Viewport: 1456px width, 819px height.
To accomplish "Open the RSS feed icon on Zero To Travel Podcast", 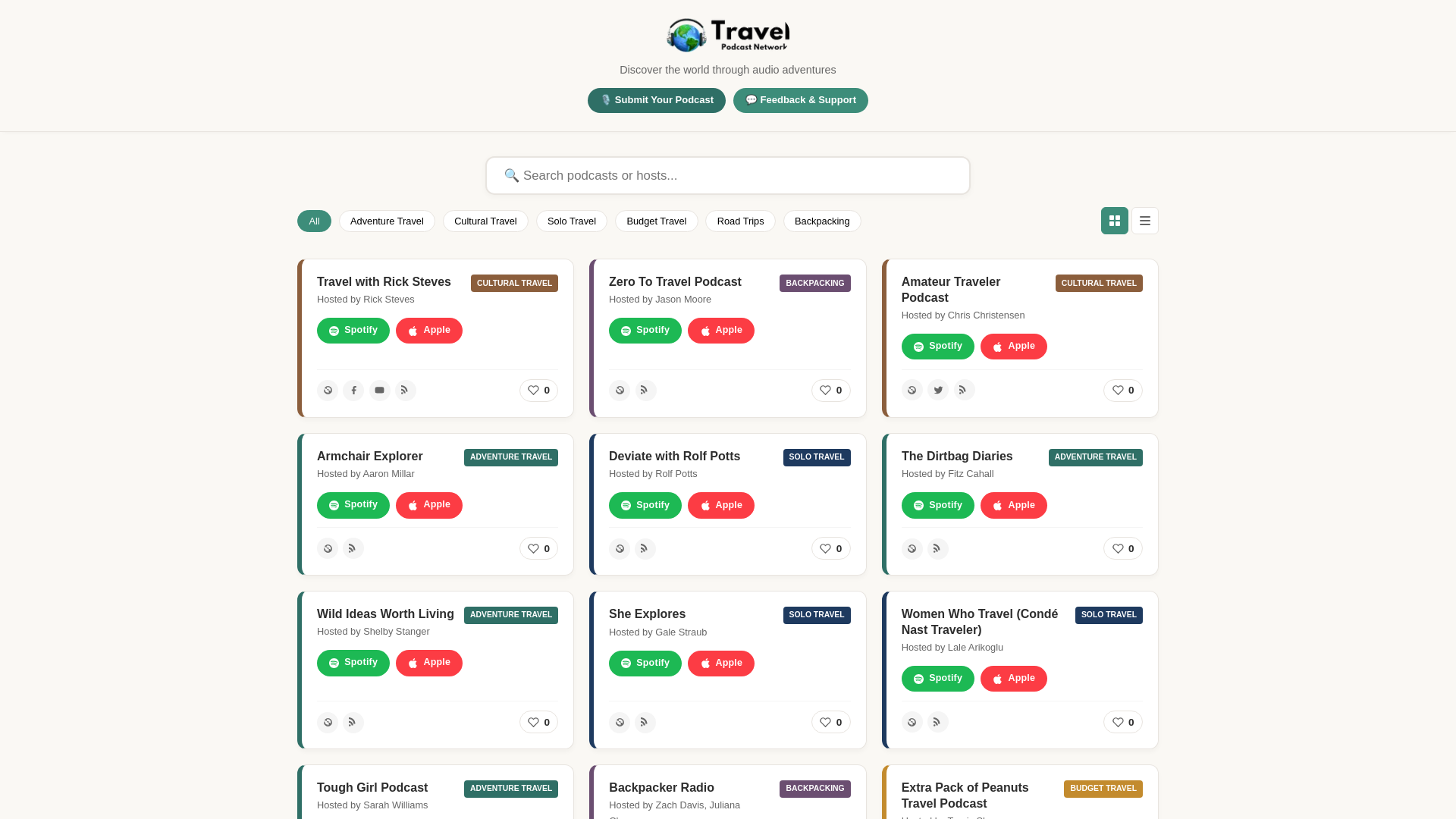I will (645, 391).
